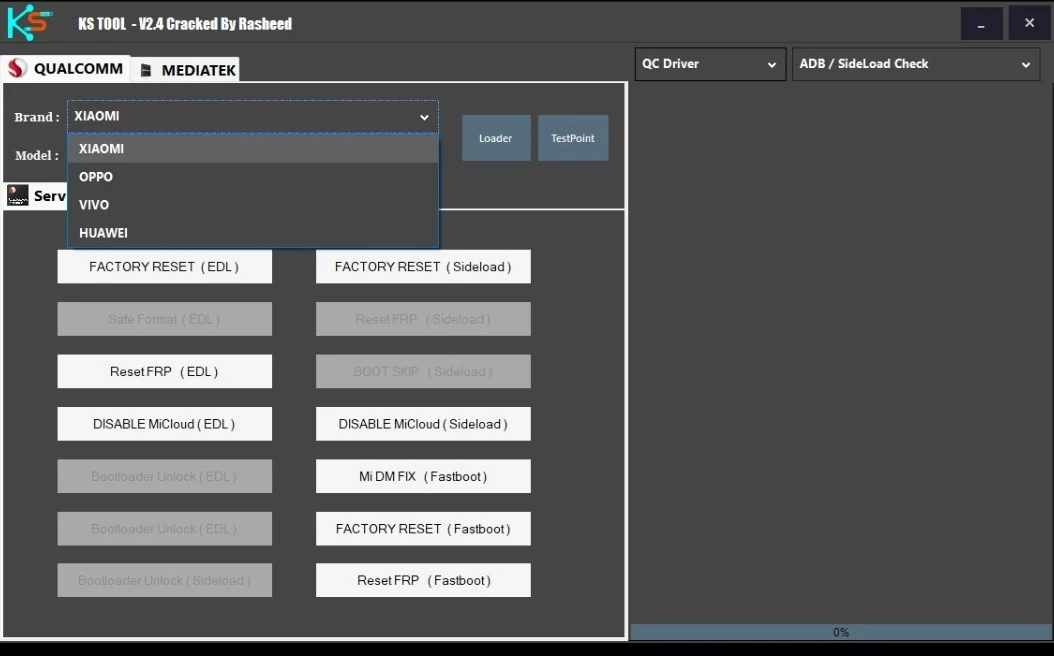Click the greyed Reset FRP (Sideload) button

click(423, 319)
